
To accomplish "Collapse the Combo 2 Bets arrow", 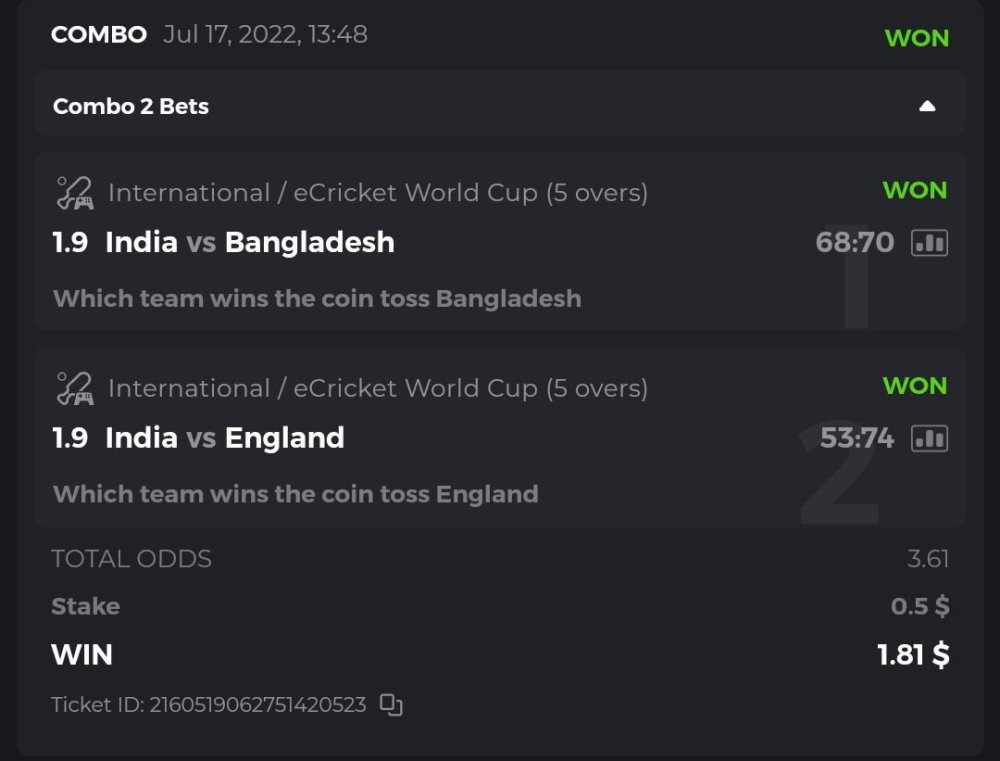I will click(x=927, y=106).
